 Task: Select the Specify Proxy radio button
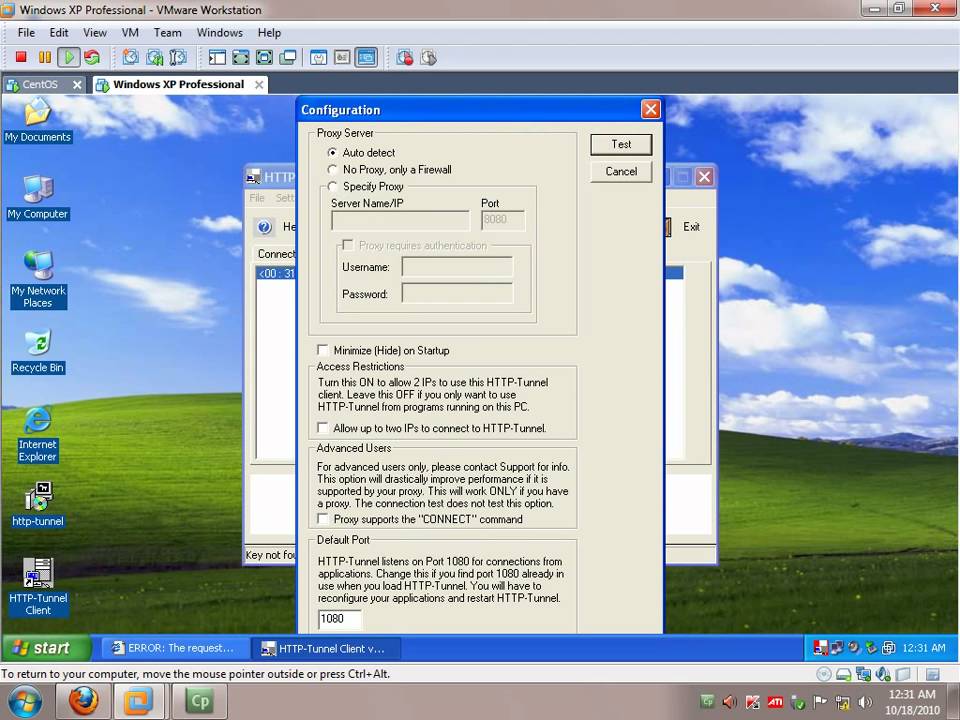pyautogui.click(x=333, y=187)
